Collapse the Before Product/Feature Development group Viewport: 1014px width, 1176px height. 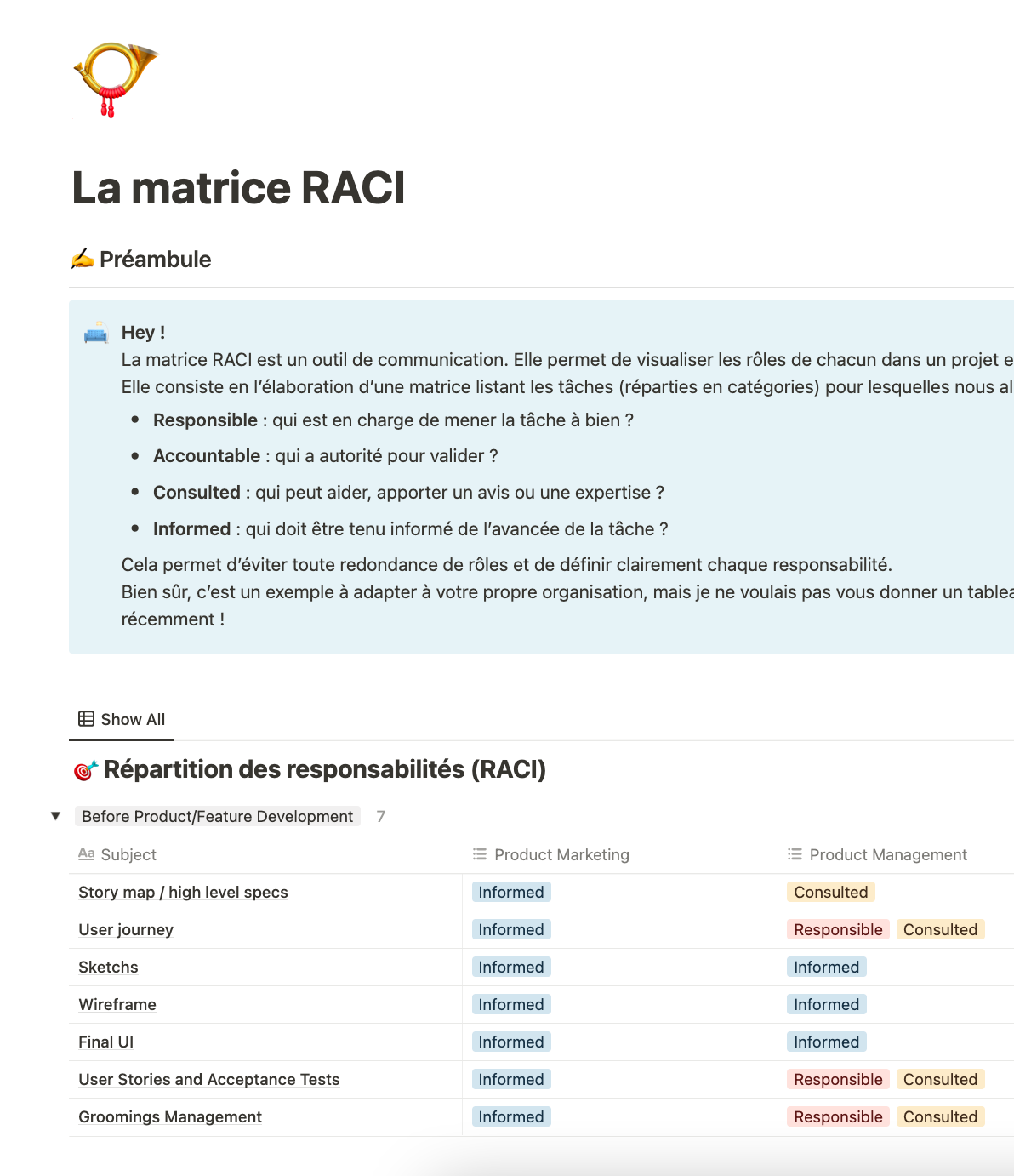(55, 816)
